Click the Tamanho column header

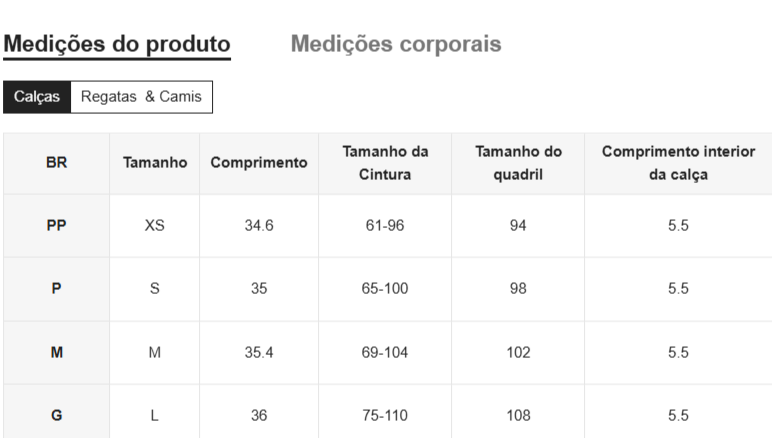(155, 162)
